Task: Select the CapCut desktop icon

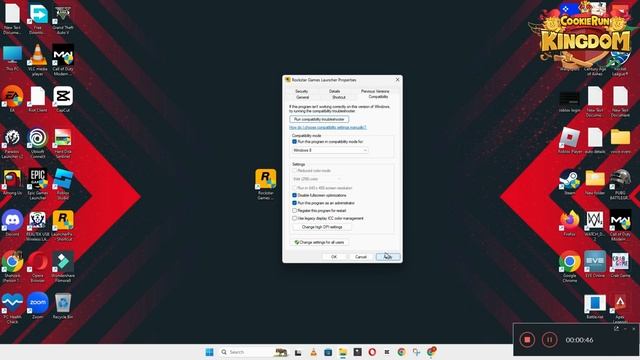Action: click(x=63, y=99)
